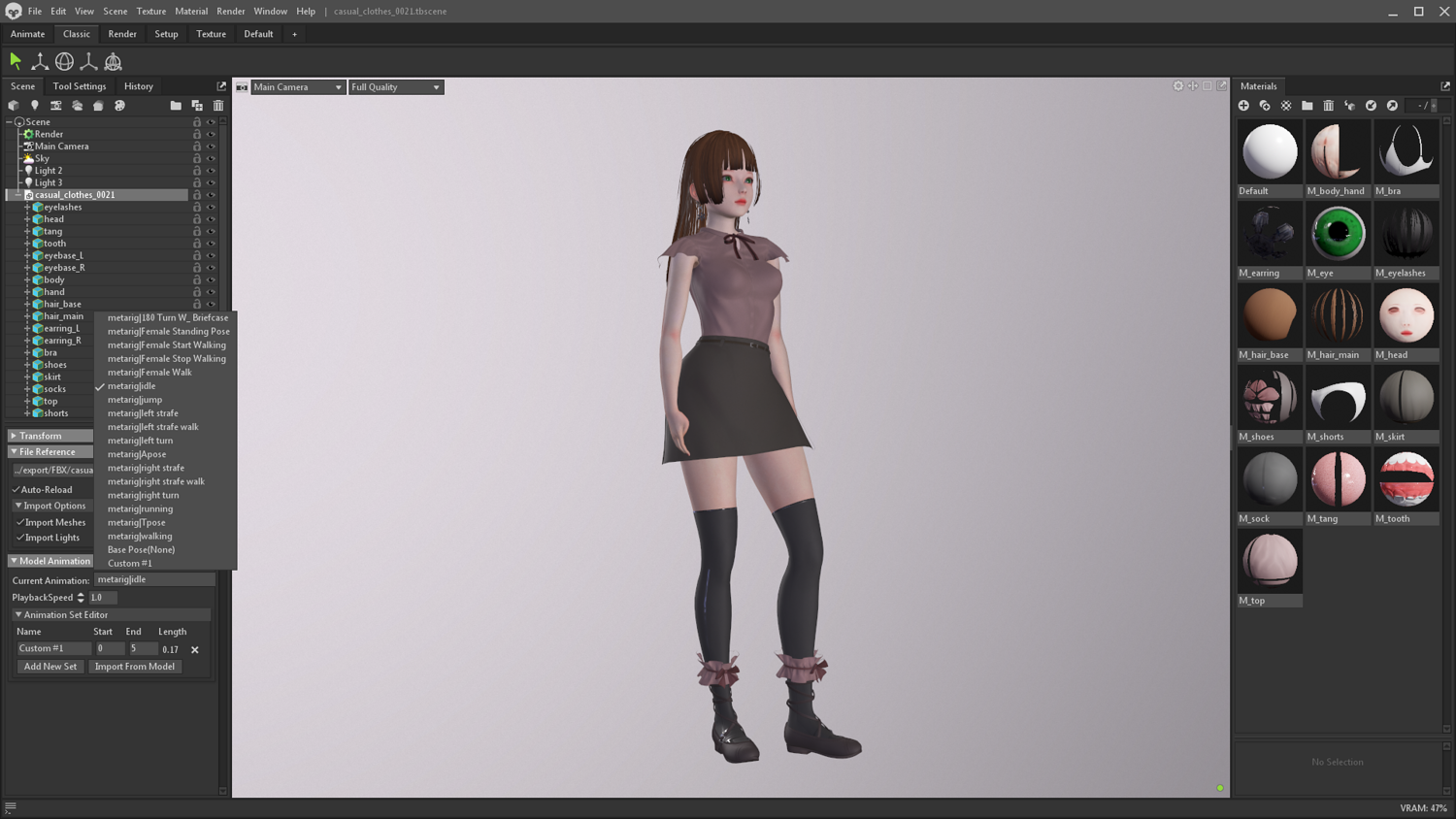
Task: Click the PlaybackSpeed value field
Action: pyautogui.click(x=103, y=598)
